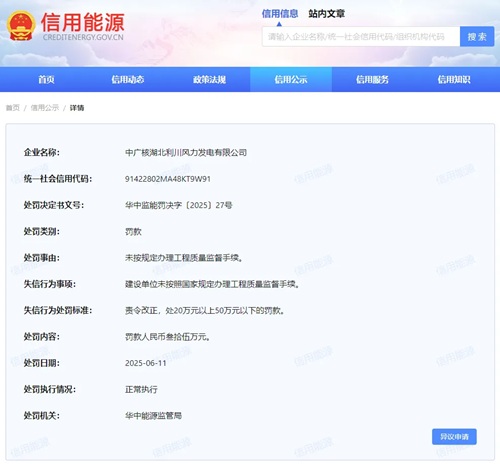Image resolution: width=500 pixels, height=464 pixels.
Task: Open the 信用动态 navigation menu item
Action: (x=128, y=79)
